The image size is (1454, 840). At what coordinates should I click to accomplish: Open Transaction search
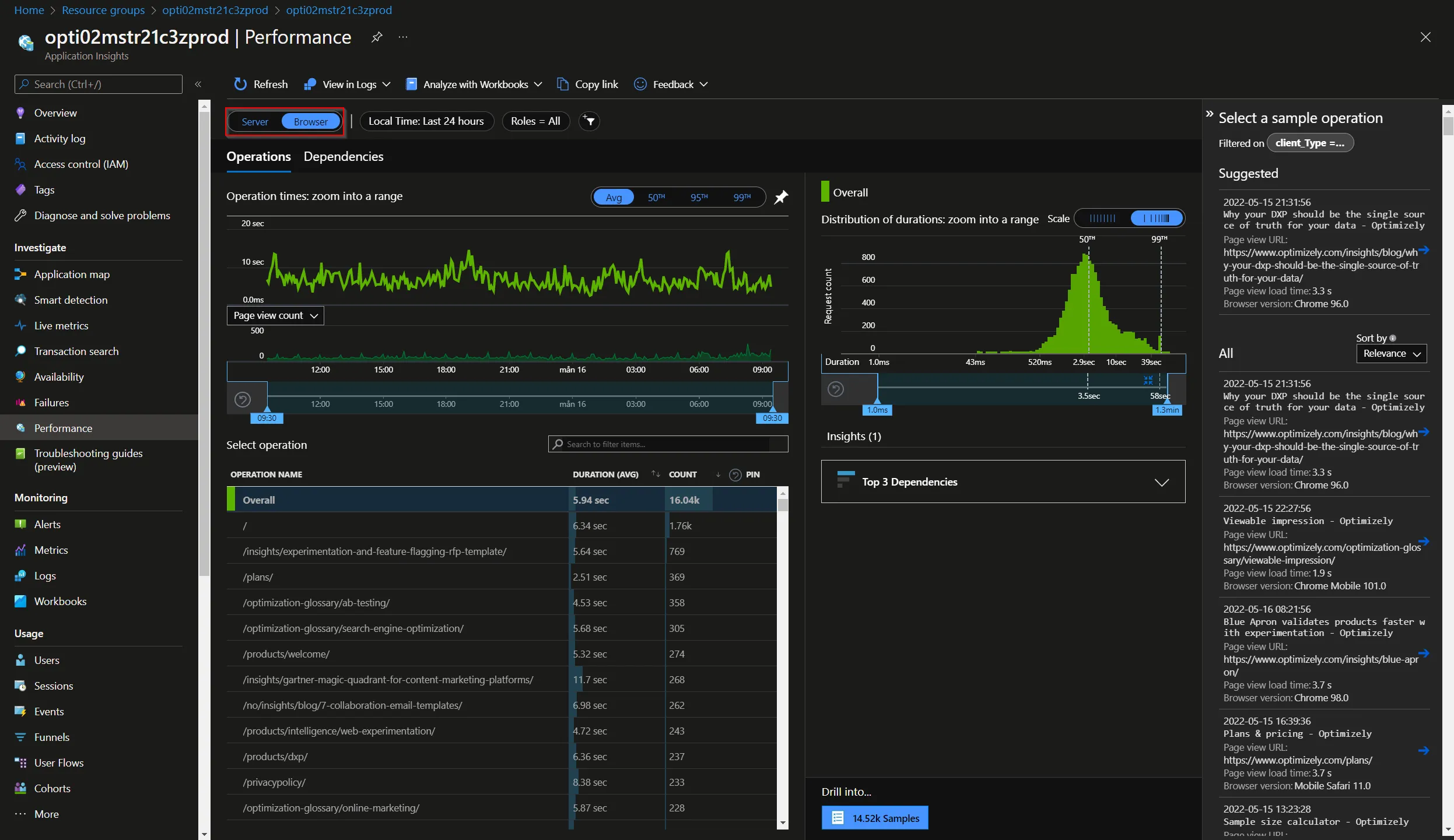(76, 351)
